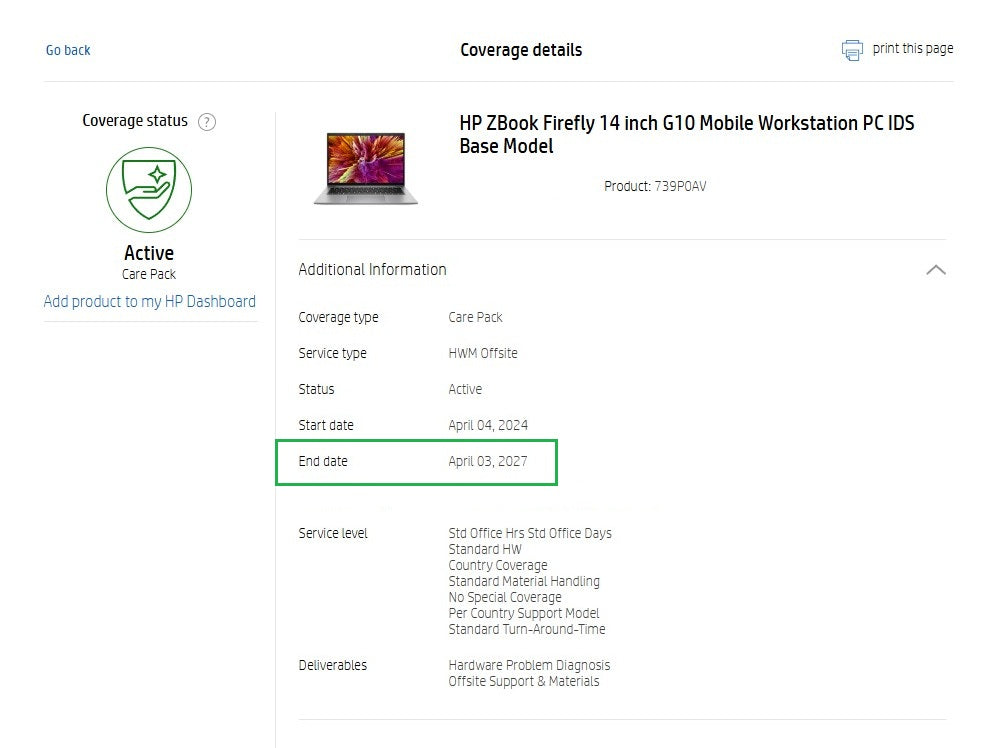Click the green shield coverage status icon
This screenshot has height=748, width=999.
click(x=148, y=190)
